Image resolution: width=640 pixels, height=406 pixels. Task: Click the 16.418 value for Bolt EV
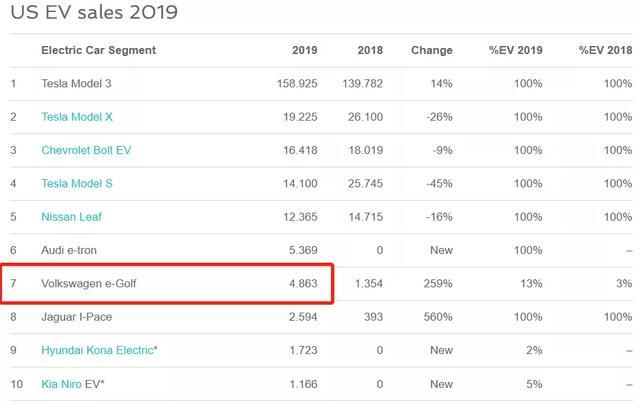300,150
